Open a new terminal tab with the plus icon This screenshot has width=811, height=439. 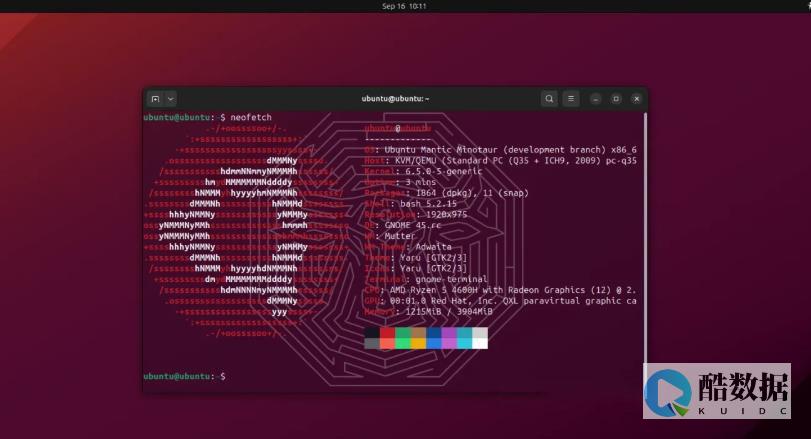[155, 99]
